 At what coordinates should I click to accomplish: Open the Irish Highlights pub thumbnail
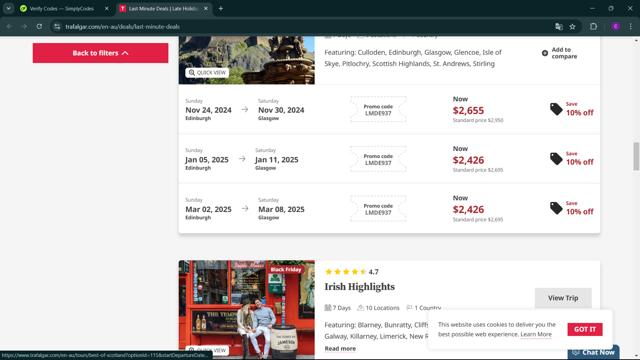pyautogui.click(x=247, y=309)
